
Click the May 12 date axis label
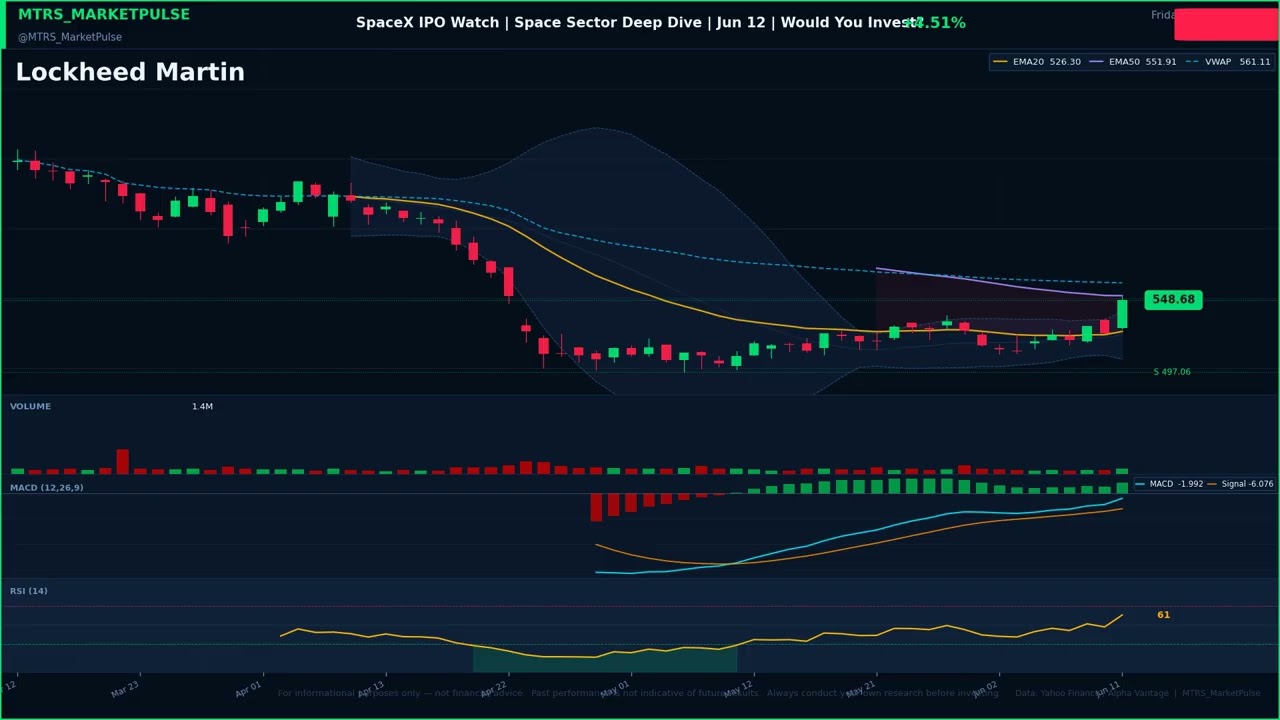[x=739, y=688]
